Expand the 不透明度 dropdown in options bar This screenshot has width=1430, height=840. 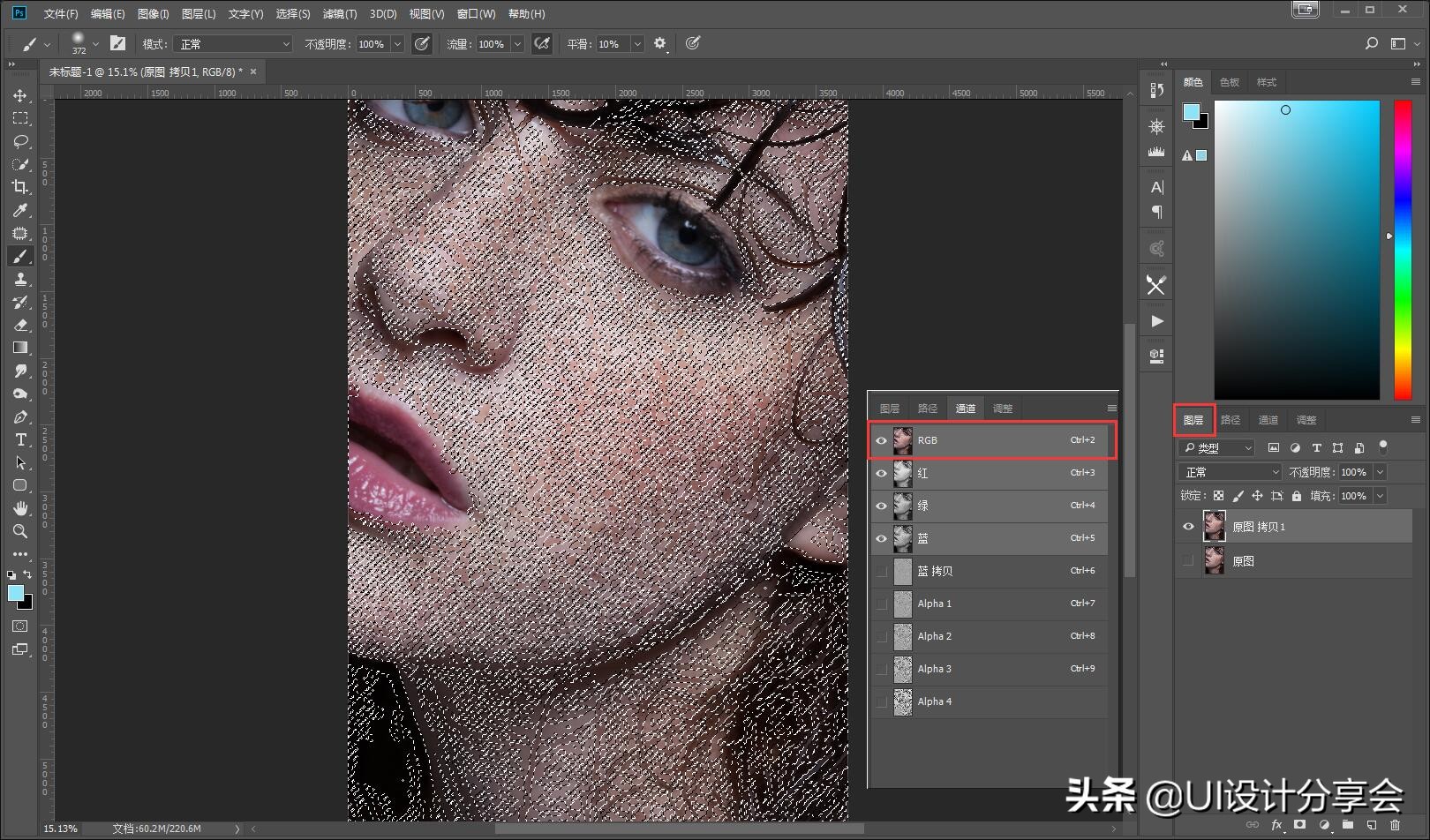[397, 43]
